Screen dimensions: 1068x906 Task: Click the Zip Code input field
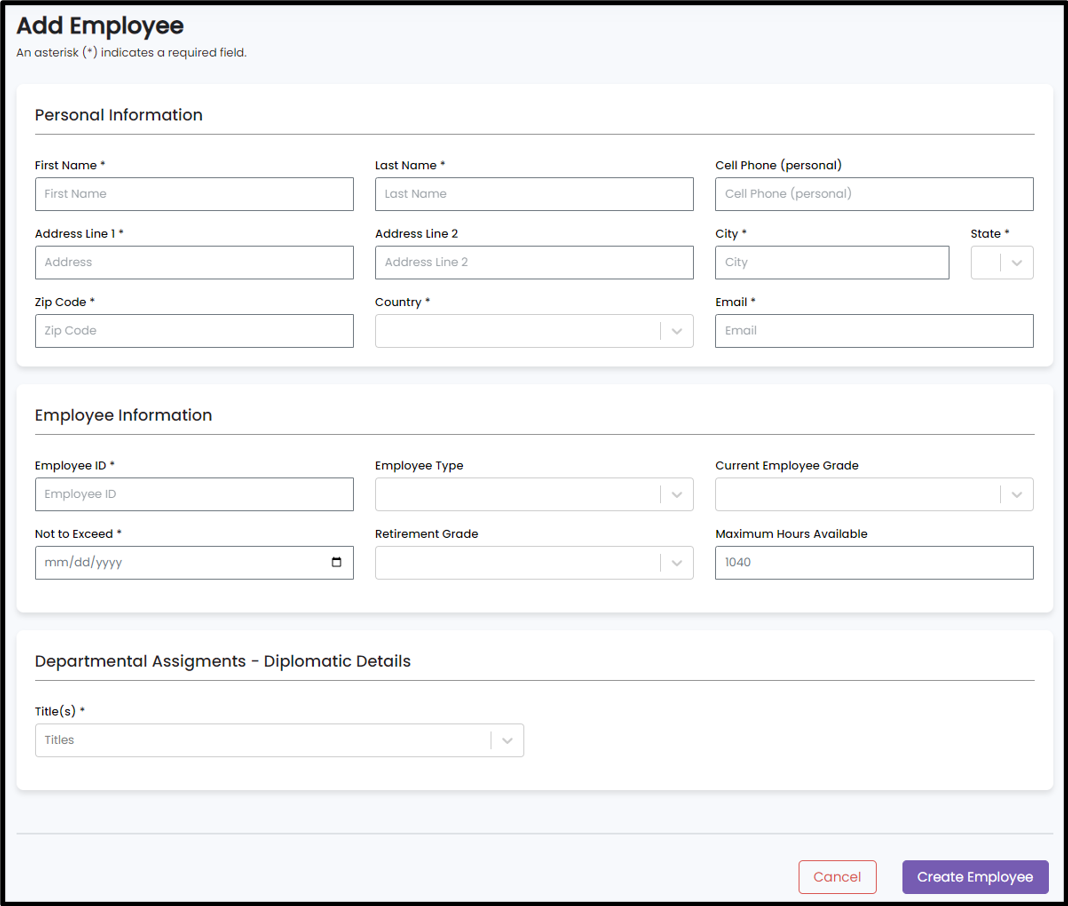tap(194, 331)
